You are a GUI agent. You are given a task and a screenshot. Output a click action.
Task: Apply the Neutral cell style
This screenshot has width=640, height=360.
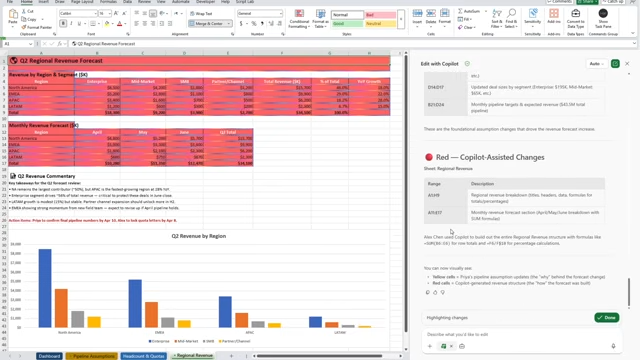pyautogui.click(x=380, y=24)
